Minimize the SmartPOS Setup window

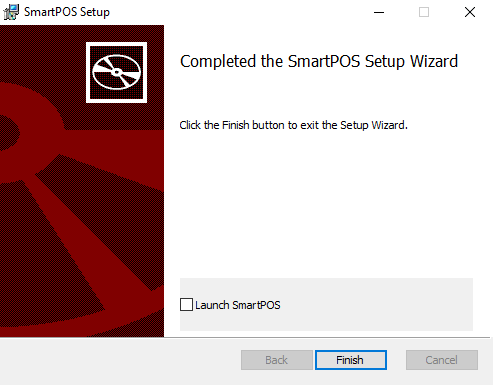coord(379,12)
